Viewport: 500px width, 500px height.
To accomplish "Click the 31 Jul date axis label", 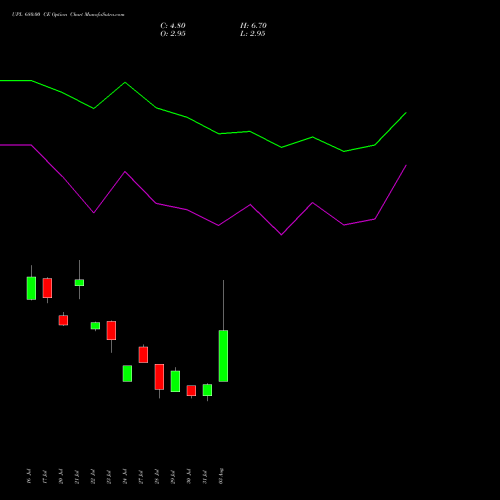I will [205, 476].
